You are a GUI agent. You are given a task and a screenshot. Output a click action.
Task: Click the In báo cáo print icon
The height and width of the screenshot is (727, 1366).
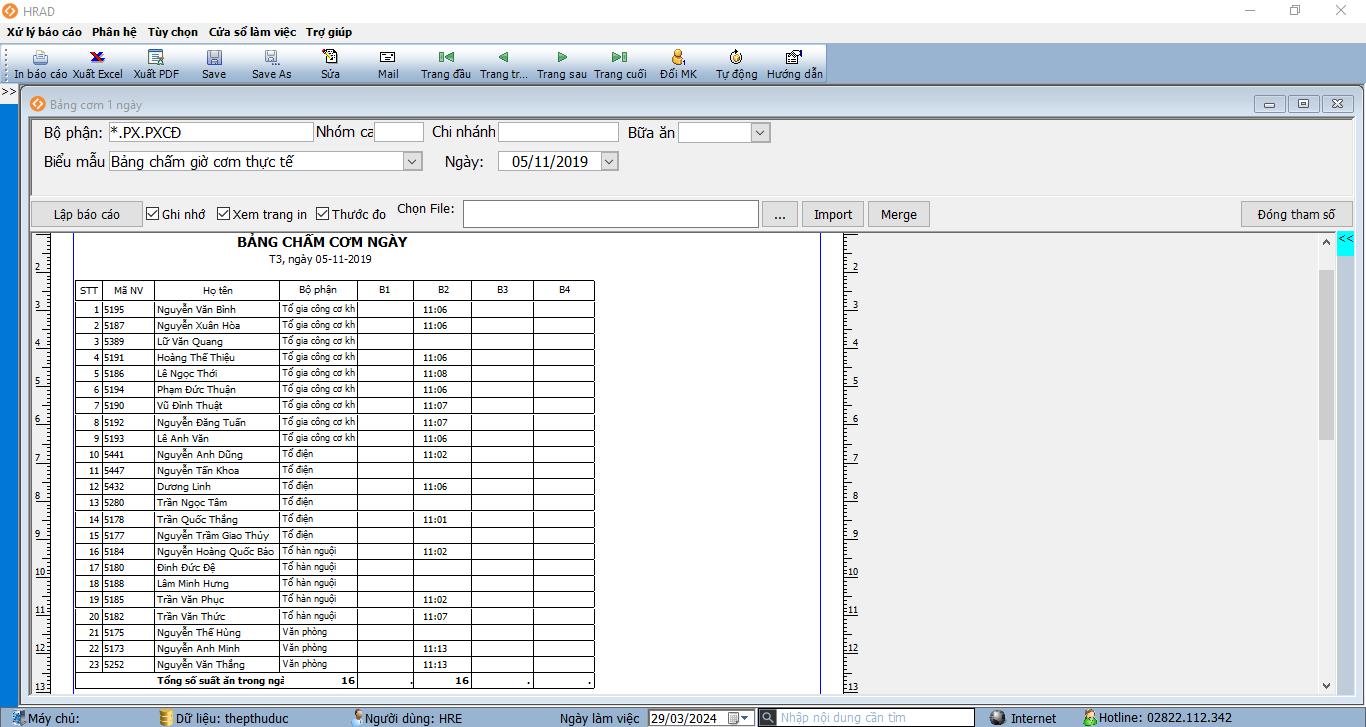(40, 58)
